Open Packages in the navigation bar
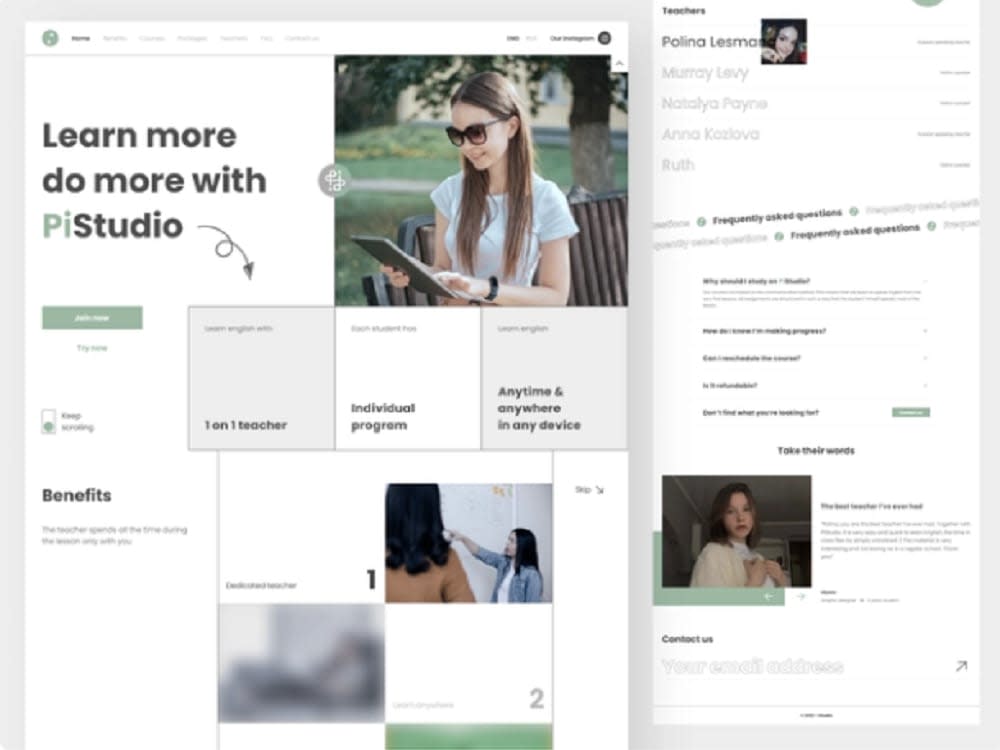Screen dimensions: 1000x750 192,38
